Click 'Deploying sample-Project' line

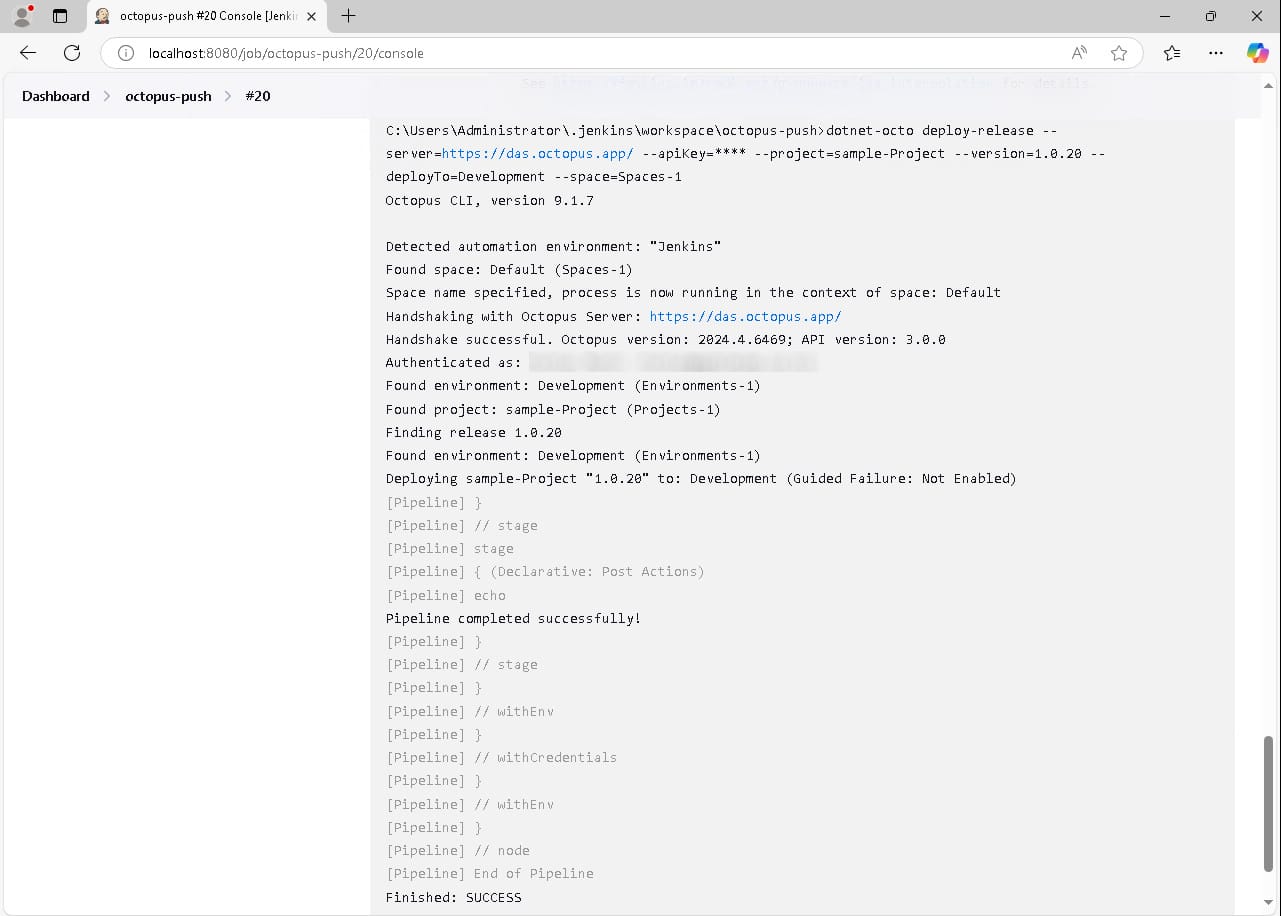pyautogui.click(x=701, y=478)
